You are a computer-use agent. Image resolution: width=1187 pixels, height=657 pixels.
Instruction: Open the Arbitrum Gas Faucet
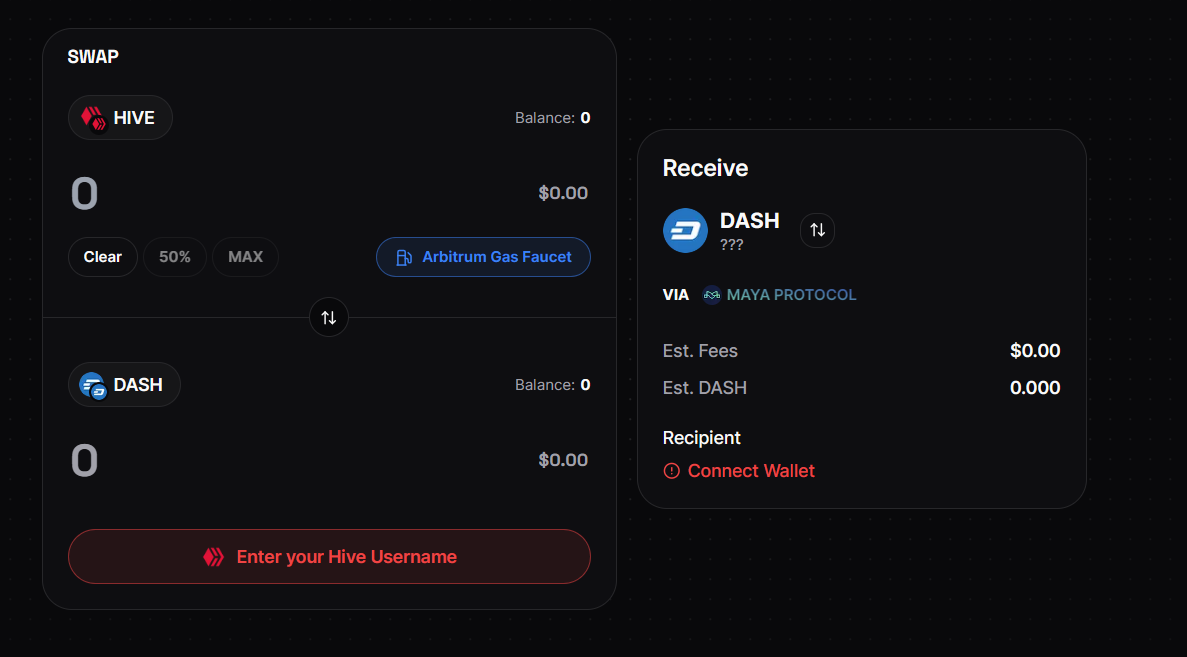click(483, 257)
